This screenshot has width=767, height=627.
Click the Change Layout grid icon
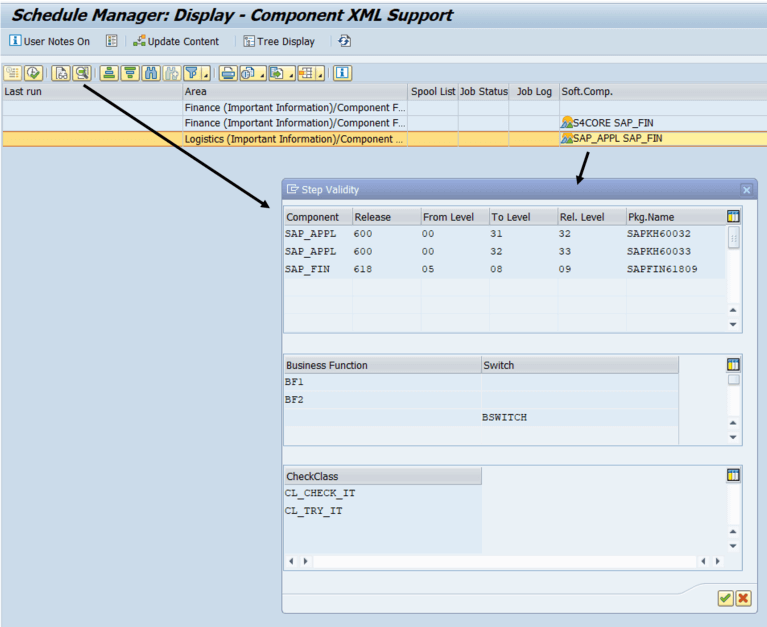(306, 73)
